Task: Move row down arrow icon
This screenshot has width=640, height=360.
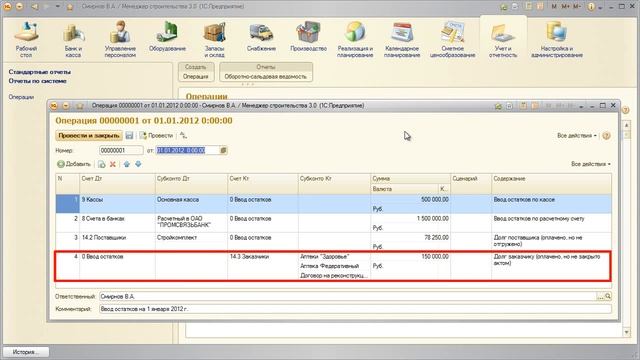Action: point(138,164)
